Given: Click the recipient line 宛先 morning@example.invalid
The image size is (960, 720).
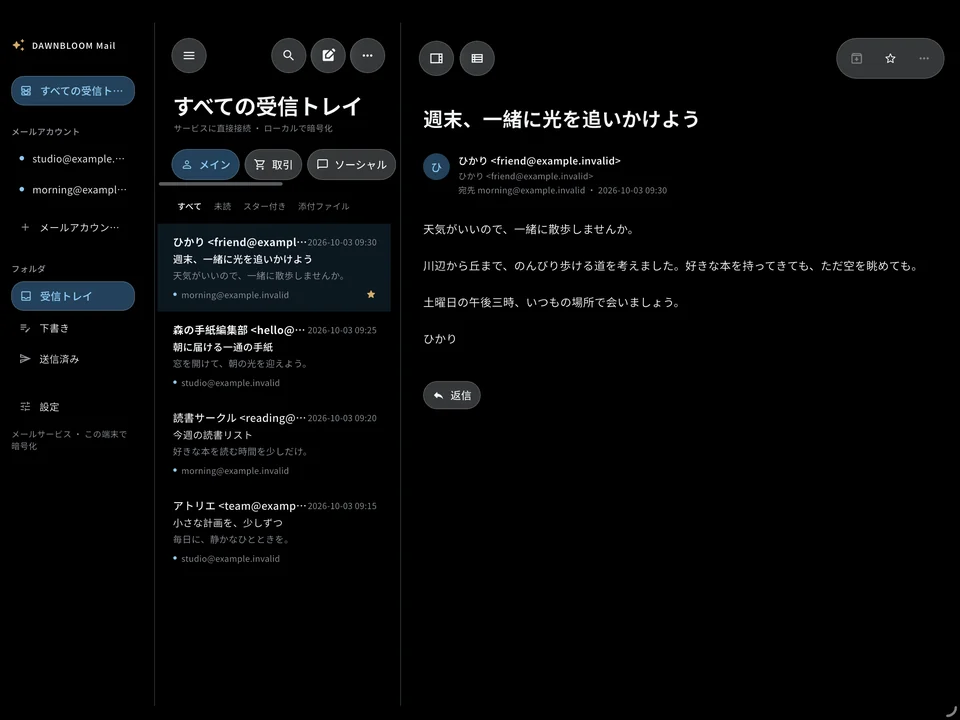Looking at the screenshot, I should [x=522, y=190].
